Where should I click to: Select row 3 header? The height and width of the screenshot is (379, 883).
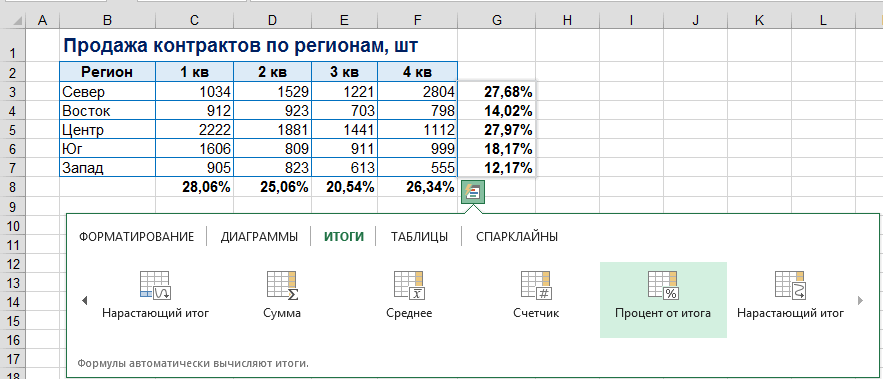pos(13,91)
